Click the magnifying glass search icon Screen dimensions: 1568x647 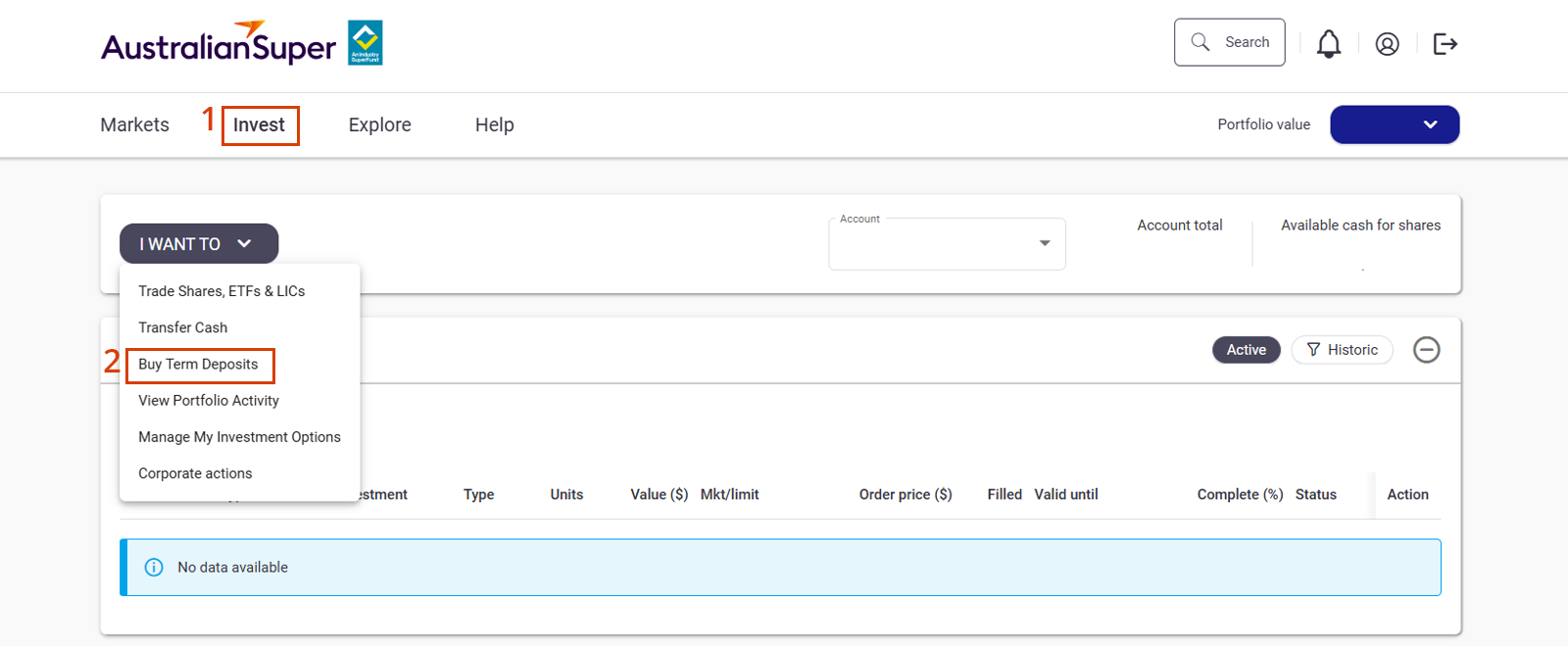point(1200,42)
